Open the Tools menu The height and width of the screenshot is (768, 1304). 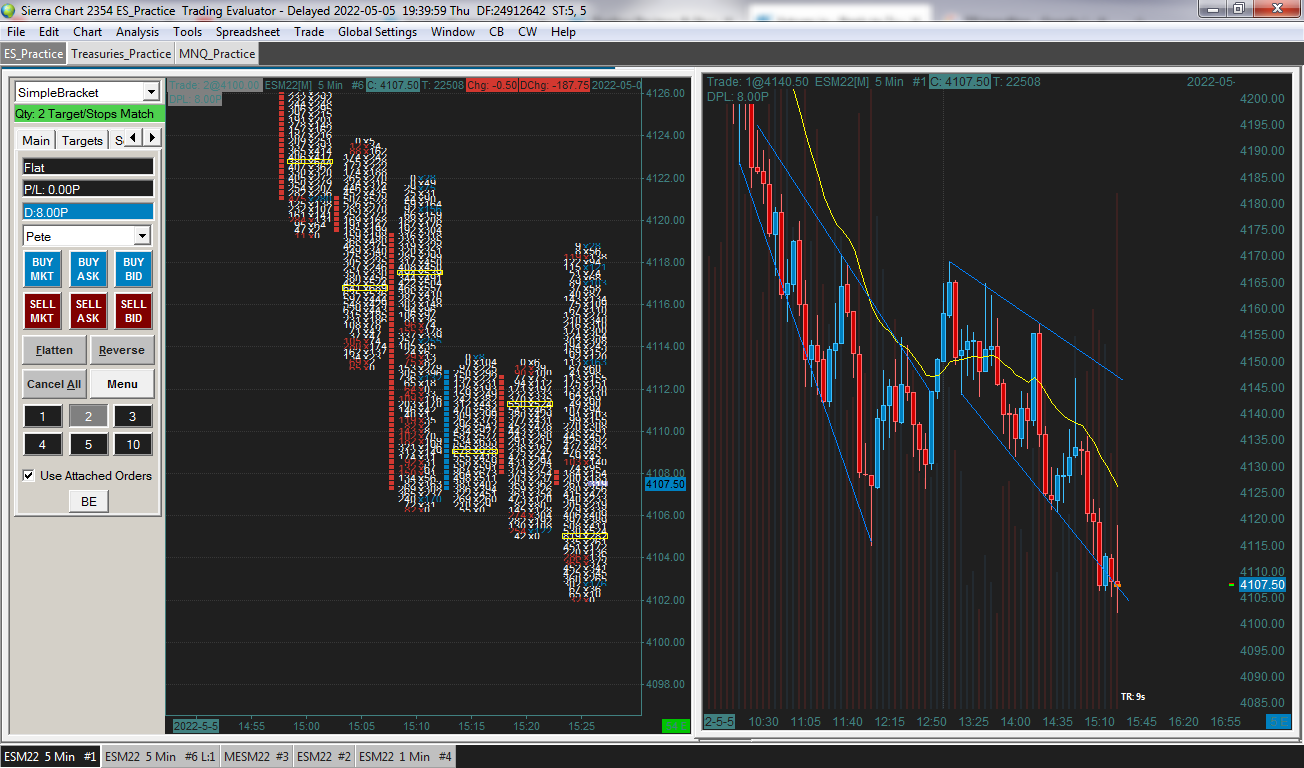click(x=188, y=32)
